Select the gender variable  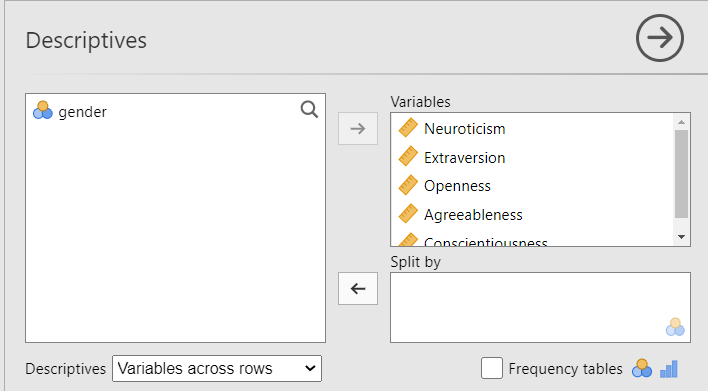tap(83, 112)
